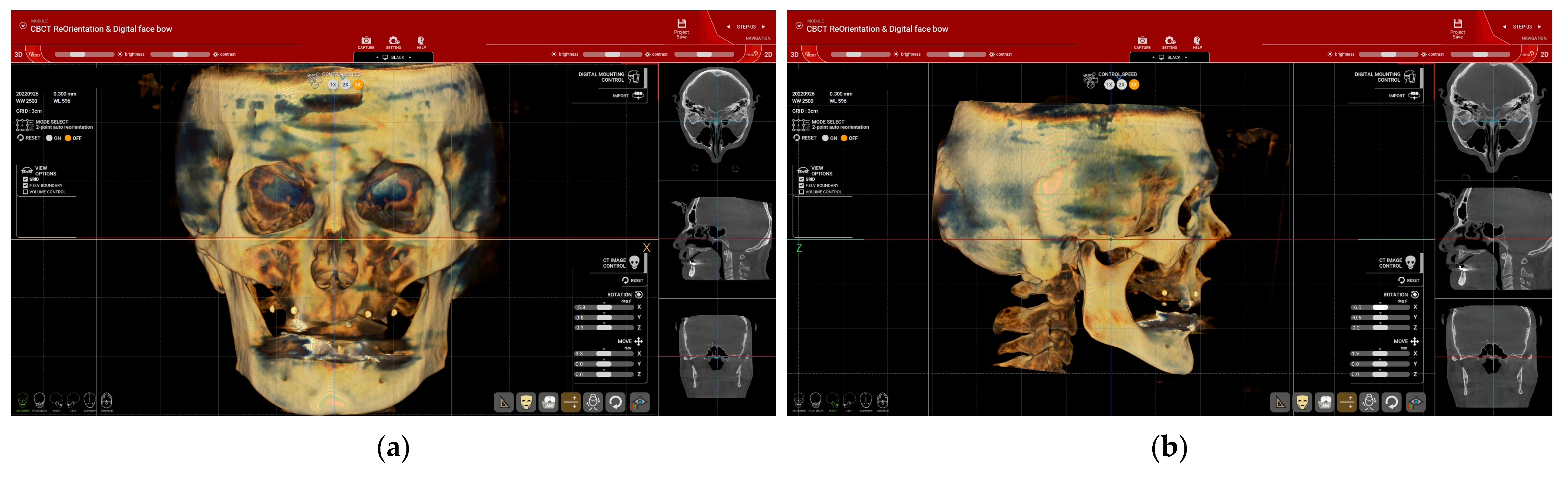
Task: Select 1X control speed in screenshot (b)
Action: (1109, 85)
